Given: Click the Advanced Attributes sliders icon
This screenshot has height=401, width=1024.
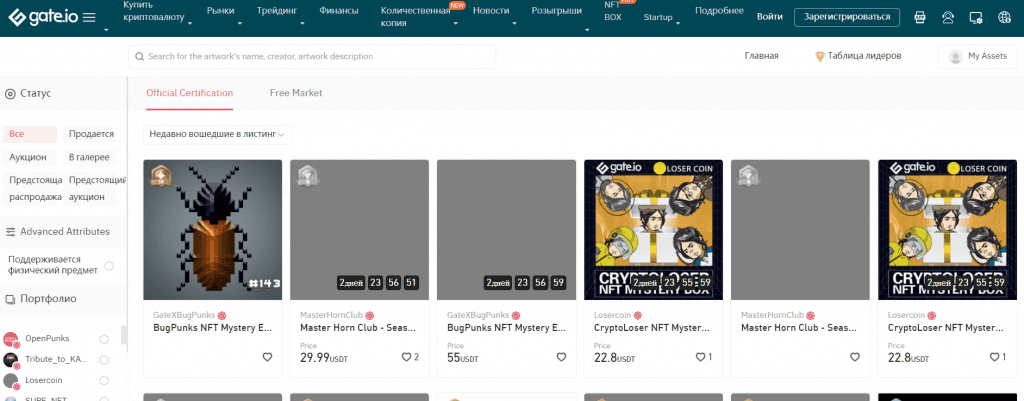Looking at the screenshot, I should (10, 232).
